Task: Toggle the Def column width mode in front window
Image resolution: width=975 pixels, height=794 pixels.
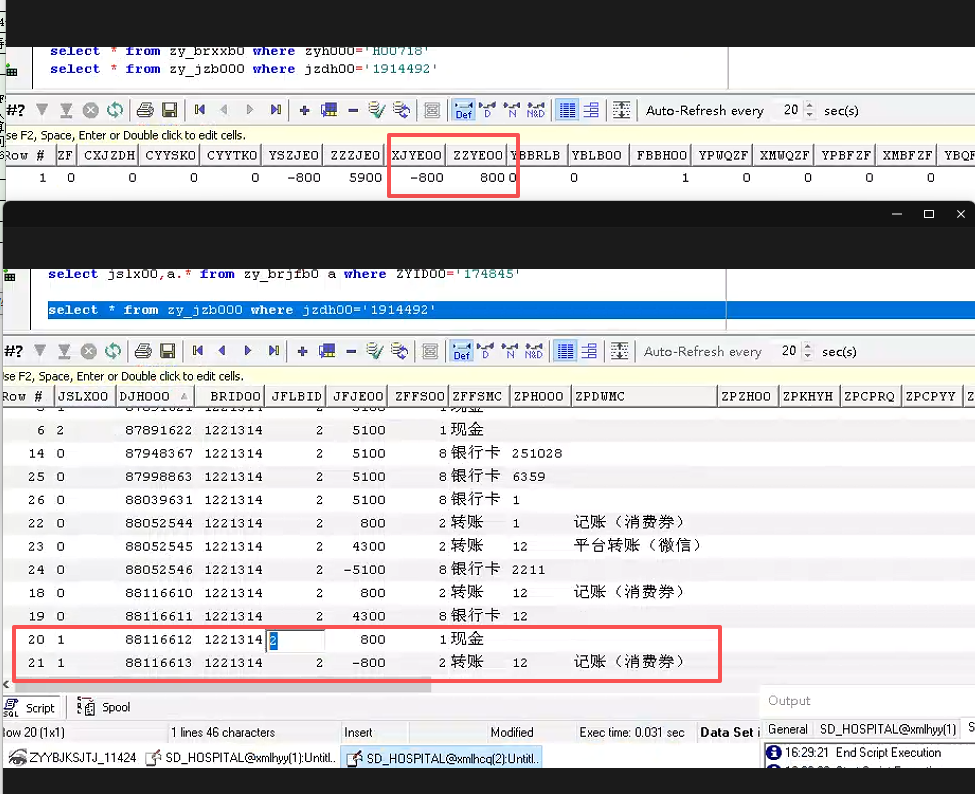Action: (x=462, y=351)
